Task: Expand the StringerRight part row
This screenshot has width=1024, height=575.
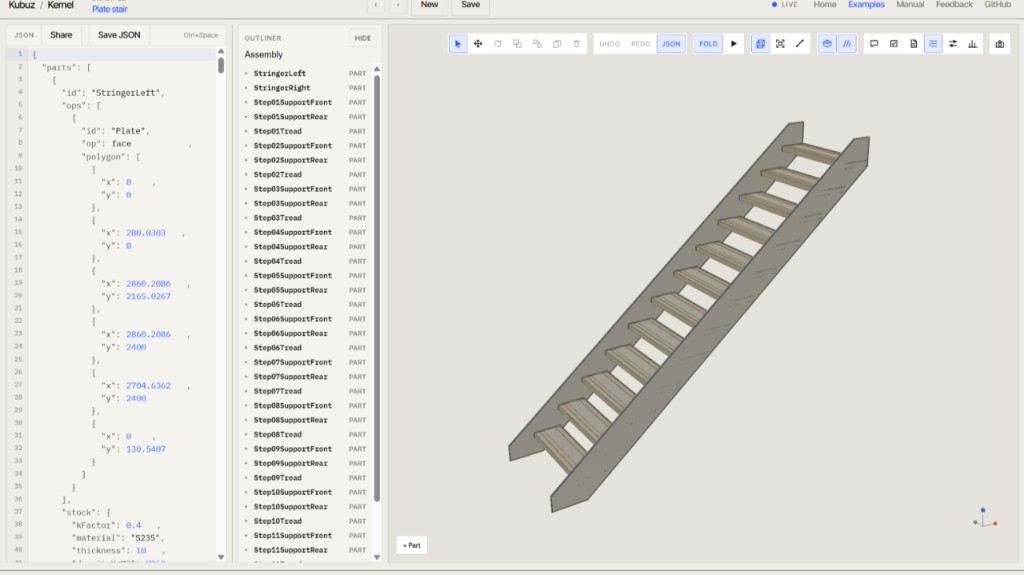Action: click(x=246, y=88)
